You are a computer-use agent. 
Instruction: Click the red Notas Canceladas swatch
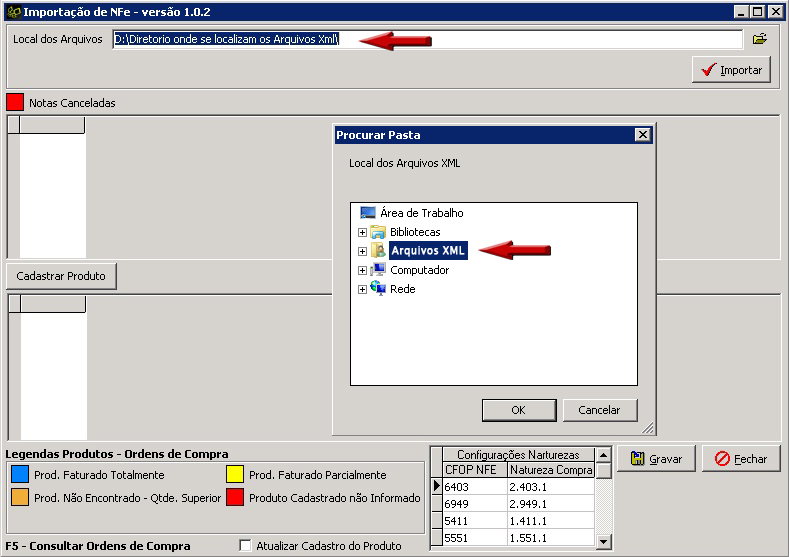[15, 102]
